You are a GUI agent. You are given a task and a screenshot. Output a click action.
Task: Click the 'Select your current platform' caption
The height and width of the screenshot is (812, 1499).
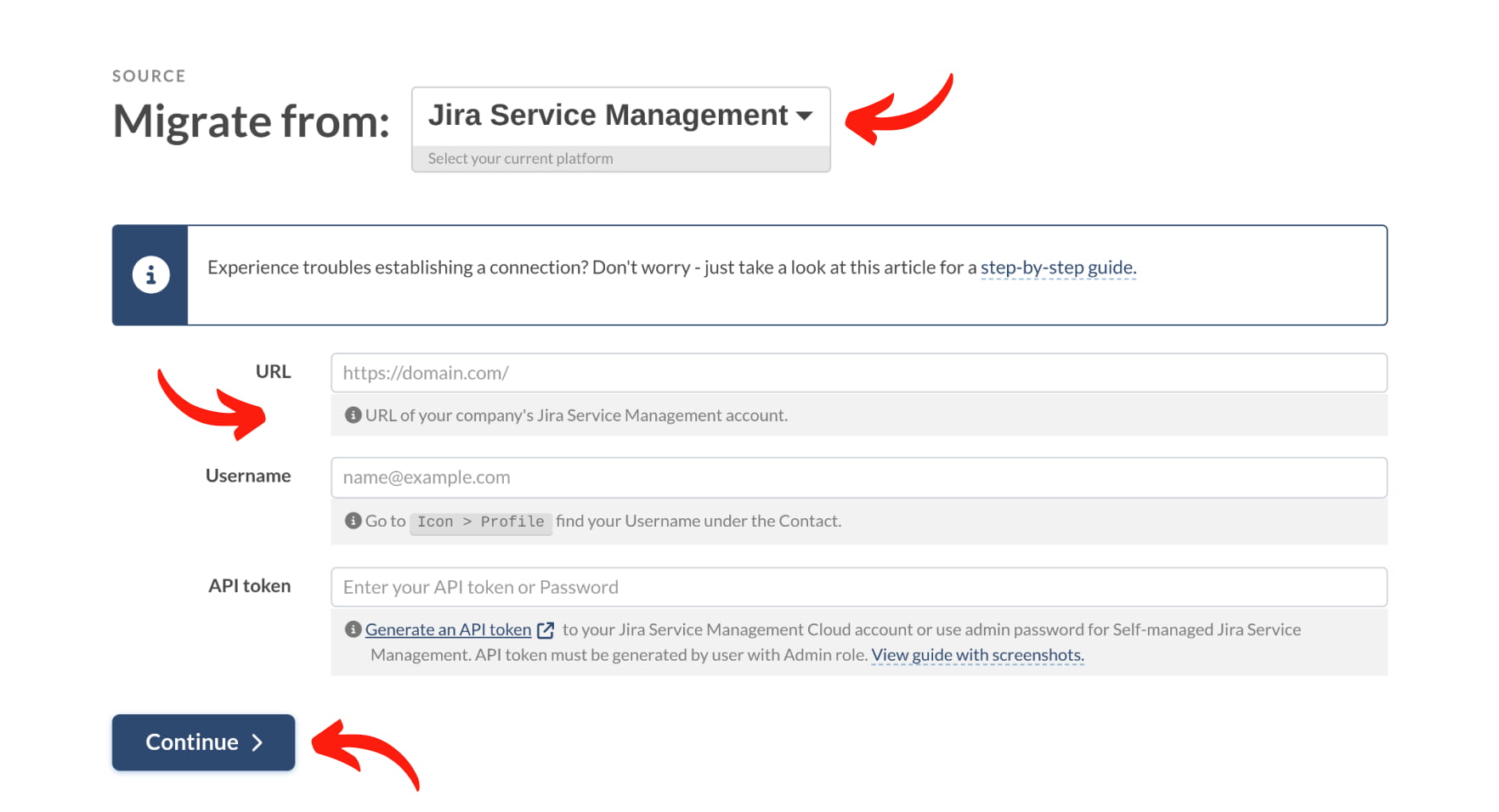pyautogui.click(x=520, y=159)
